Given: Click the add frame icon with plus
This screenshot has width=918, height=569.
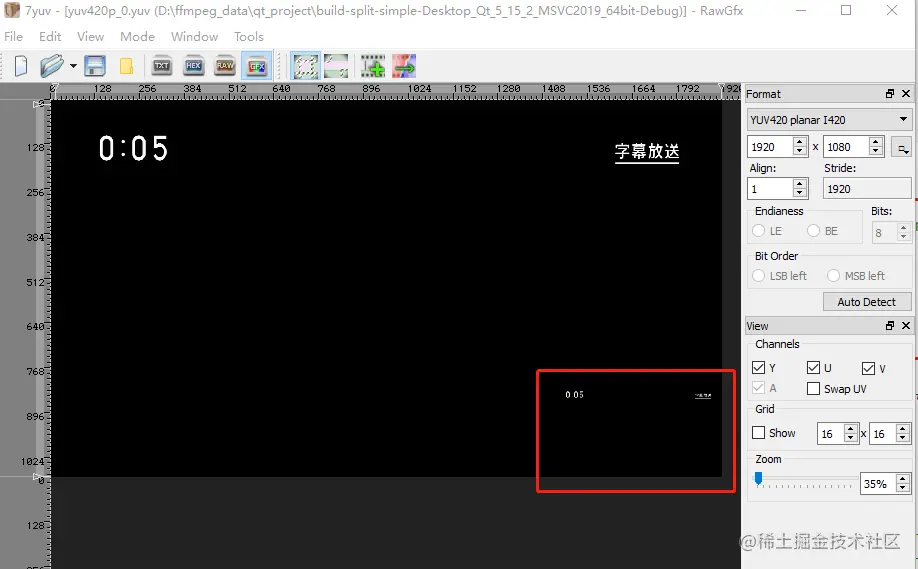Looking at the screenshot, I should (373, 66).
